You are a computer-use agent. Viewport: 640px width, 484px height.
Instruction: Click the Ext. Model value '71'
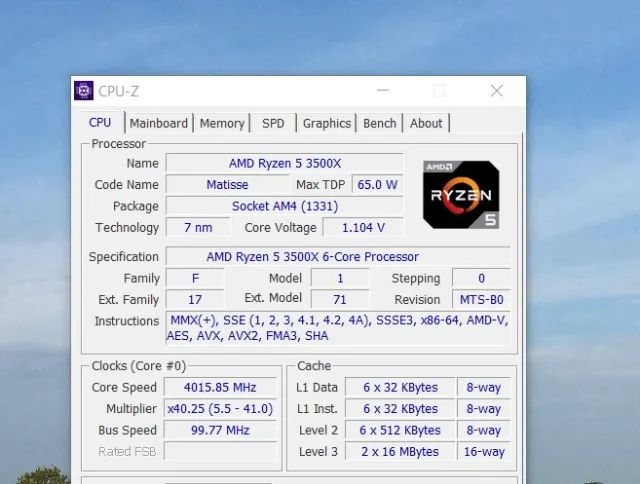[x=340, y=300]
